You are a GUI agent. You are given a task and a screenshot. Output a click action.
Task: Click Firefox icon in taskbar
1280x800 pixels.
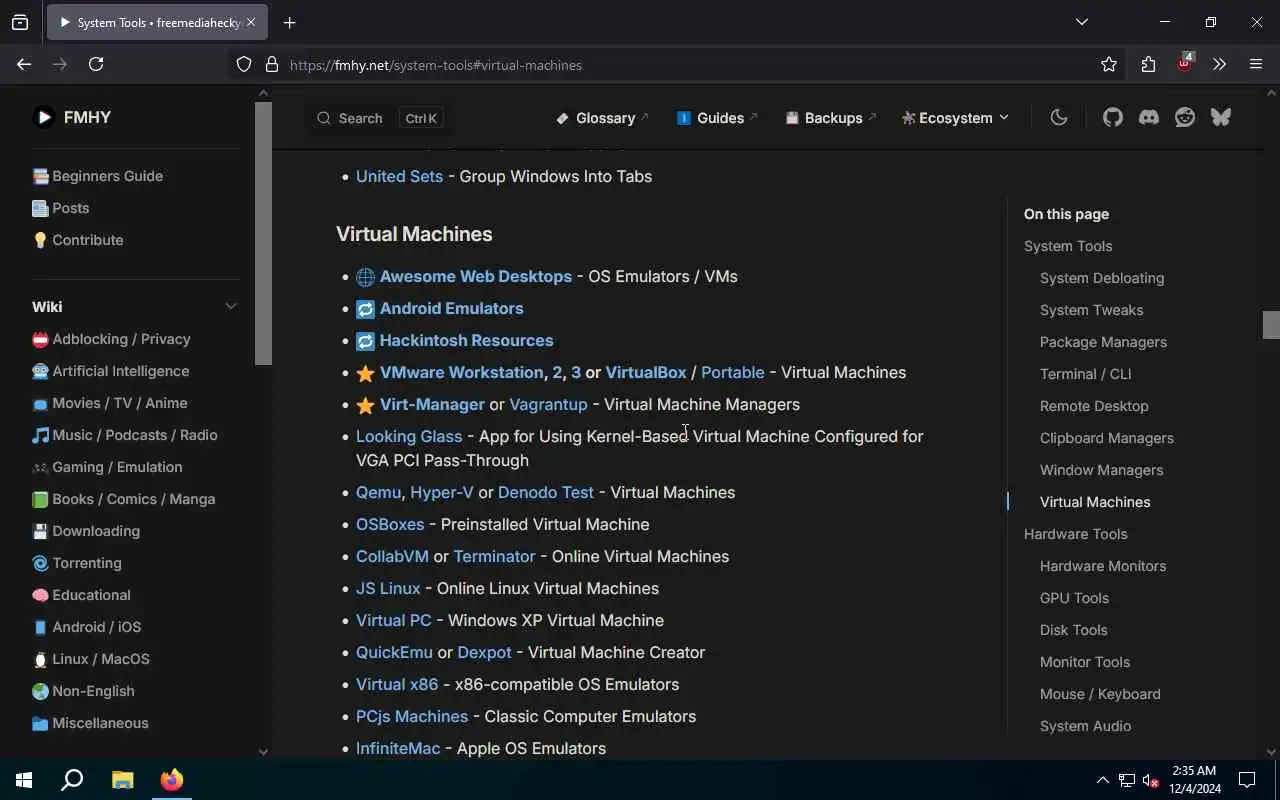(x=172, y=780)
